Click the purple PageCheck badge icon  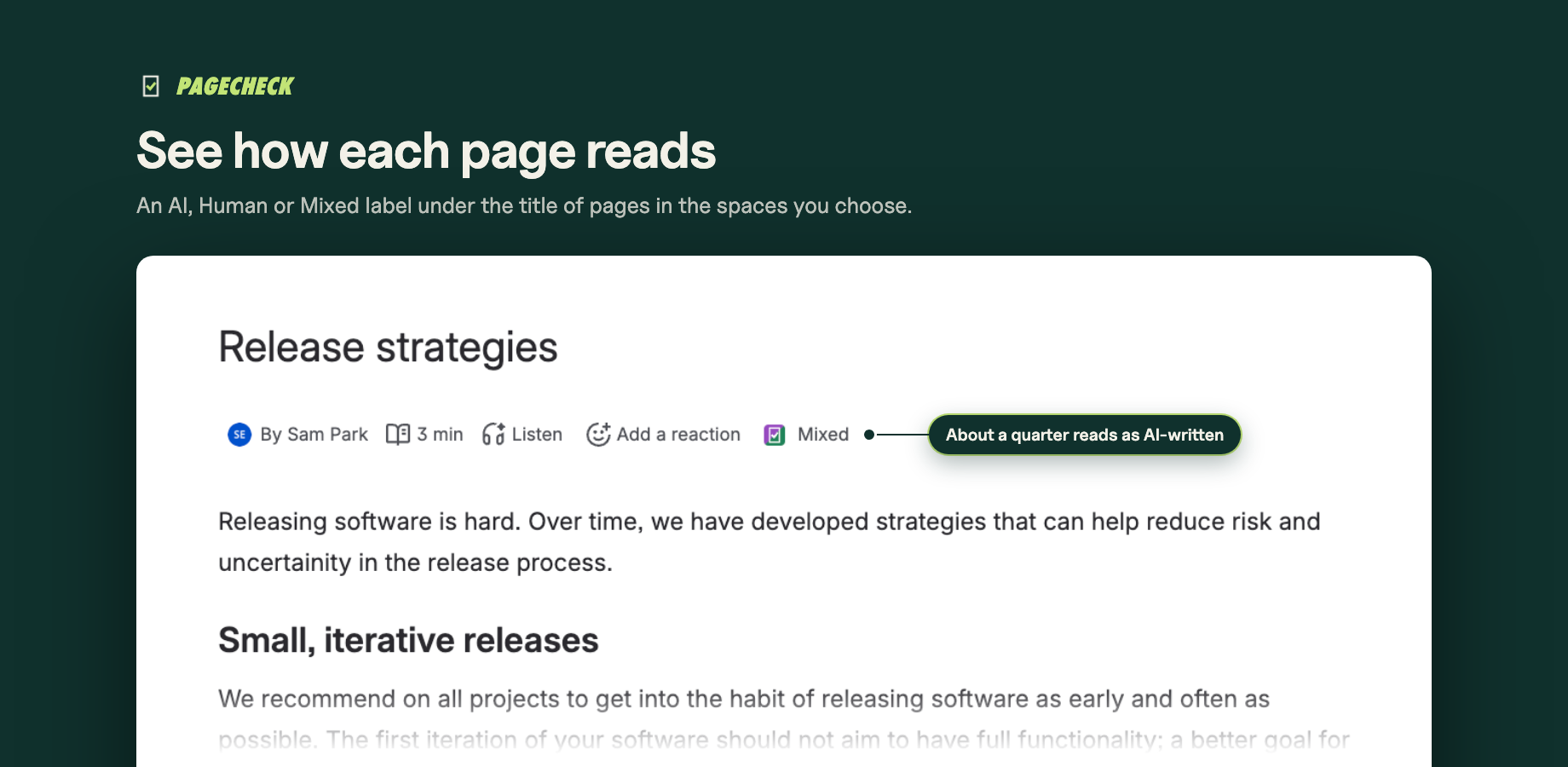[775, 435]
